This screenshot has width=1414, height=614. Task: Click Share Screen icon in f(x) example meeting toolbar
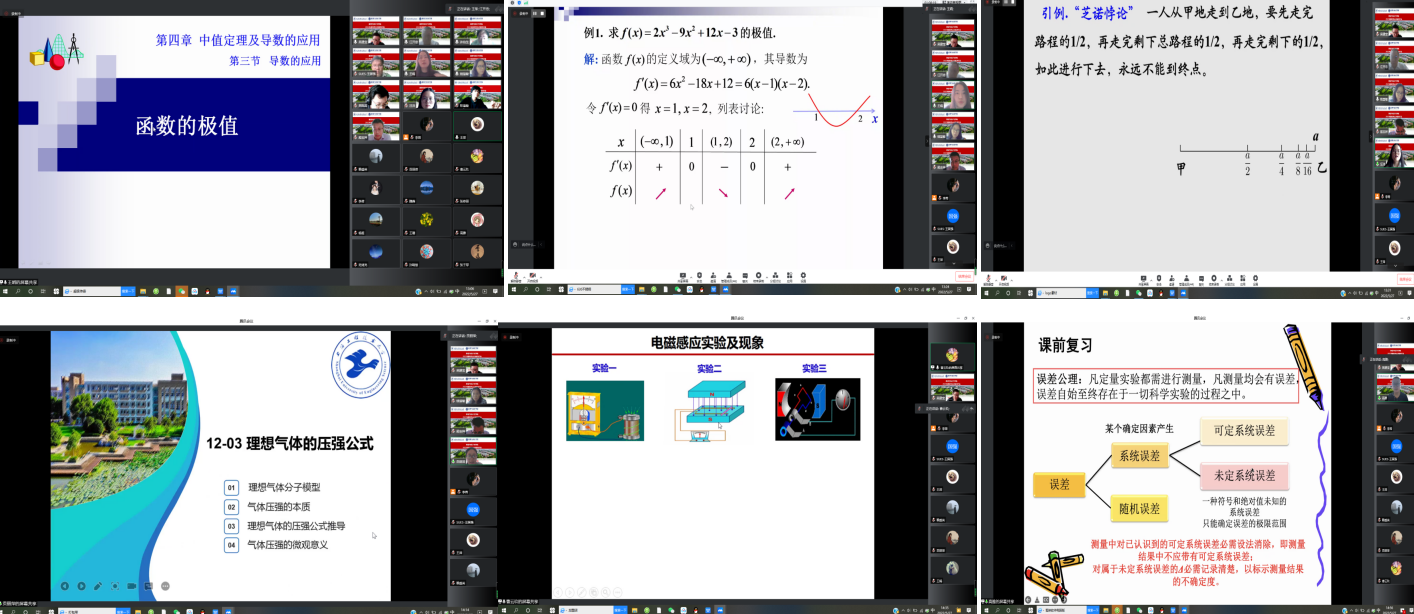point(683,275)
